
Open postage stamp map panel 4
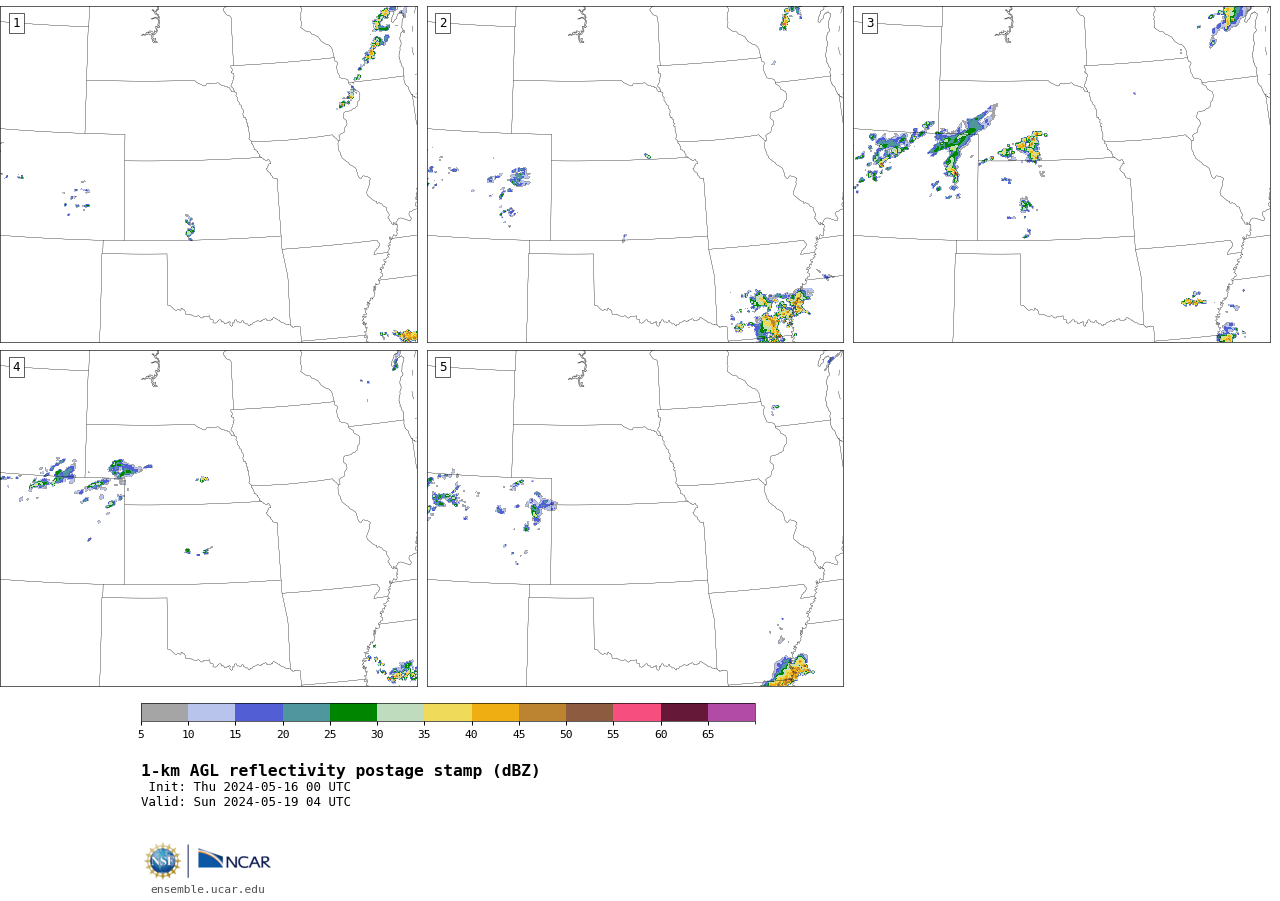[208, 518]
